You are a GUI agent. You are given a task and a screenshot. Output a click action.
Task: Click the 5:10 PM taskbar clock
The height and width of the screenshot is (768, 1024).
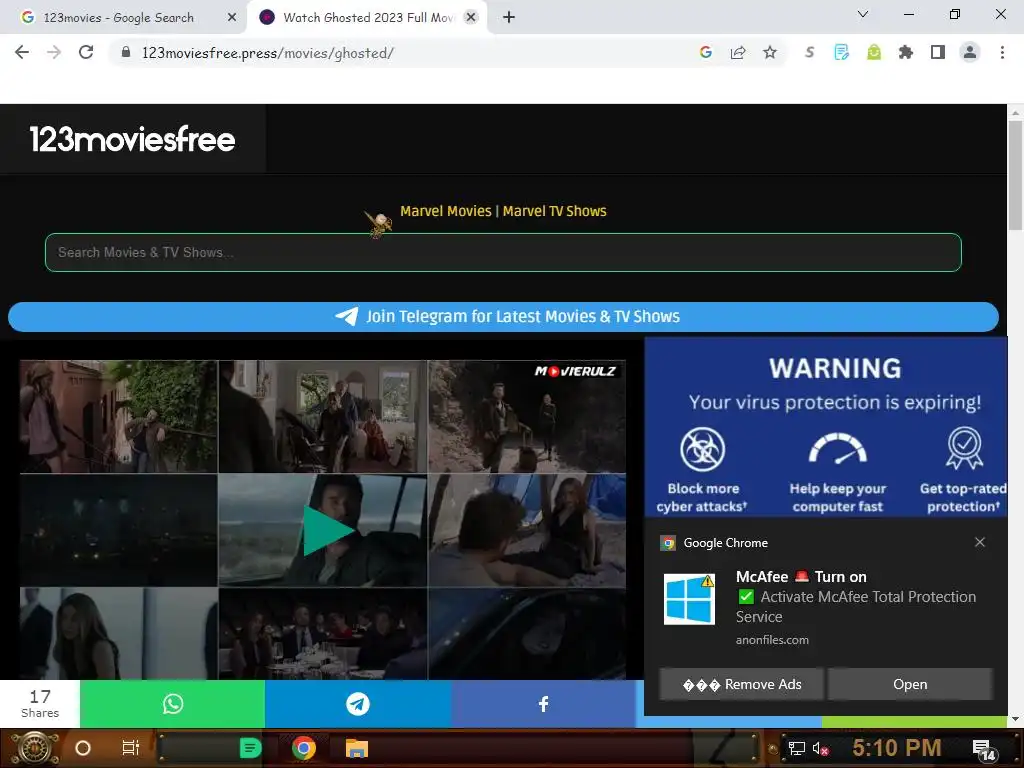896,748
